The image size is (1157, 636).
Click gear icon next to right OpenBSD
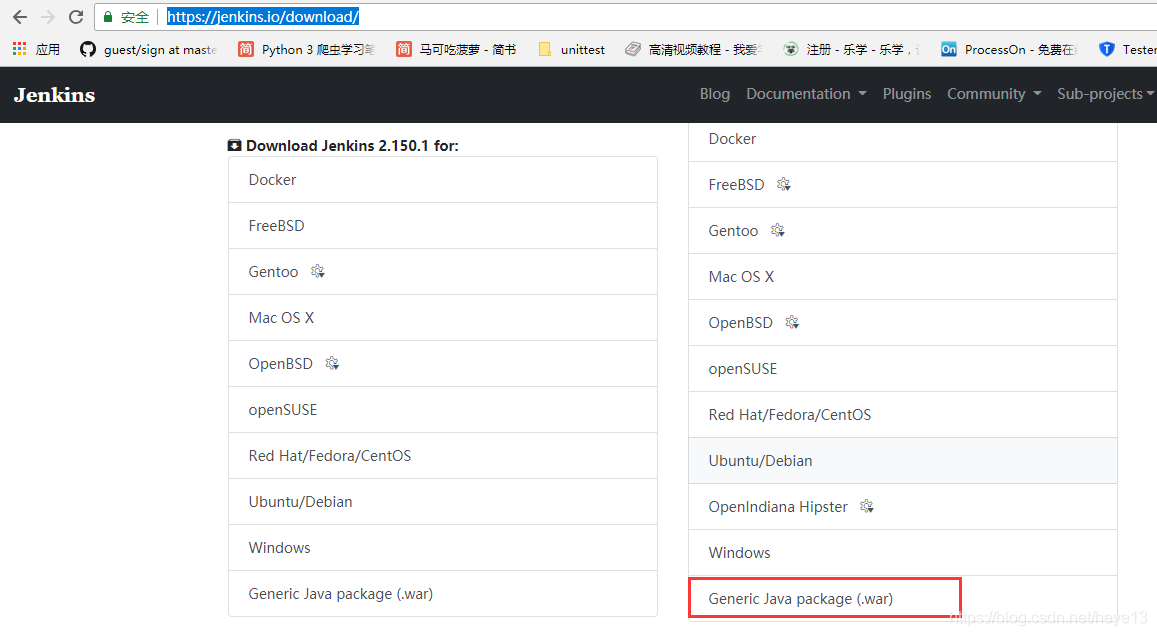coord(792,322)
